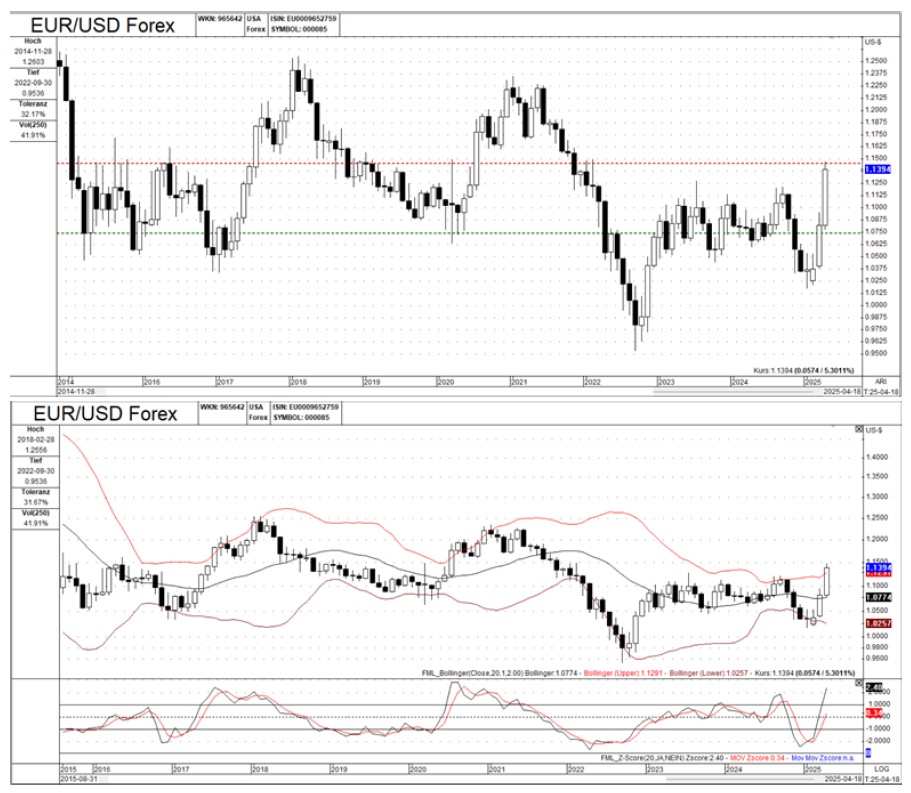Toggle the ARI scale label in upper chart
Screen dimensions: 911x793
click(881, 381)
